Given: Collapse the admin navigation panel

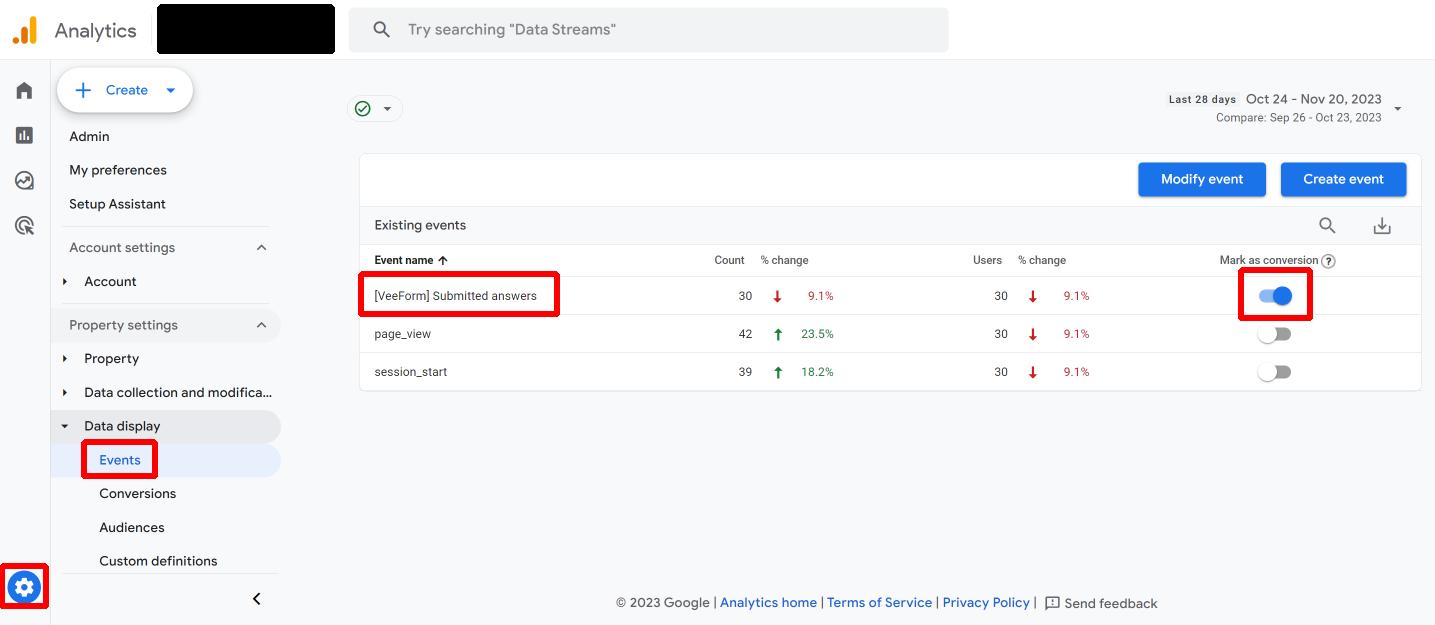Looking at the screenshot, I should click(x=256, y=598).
